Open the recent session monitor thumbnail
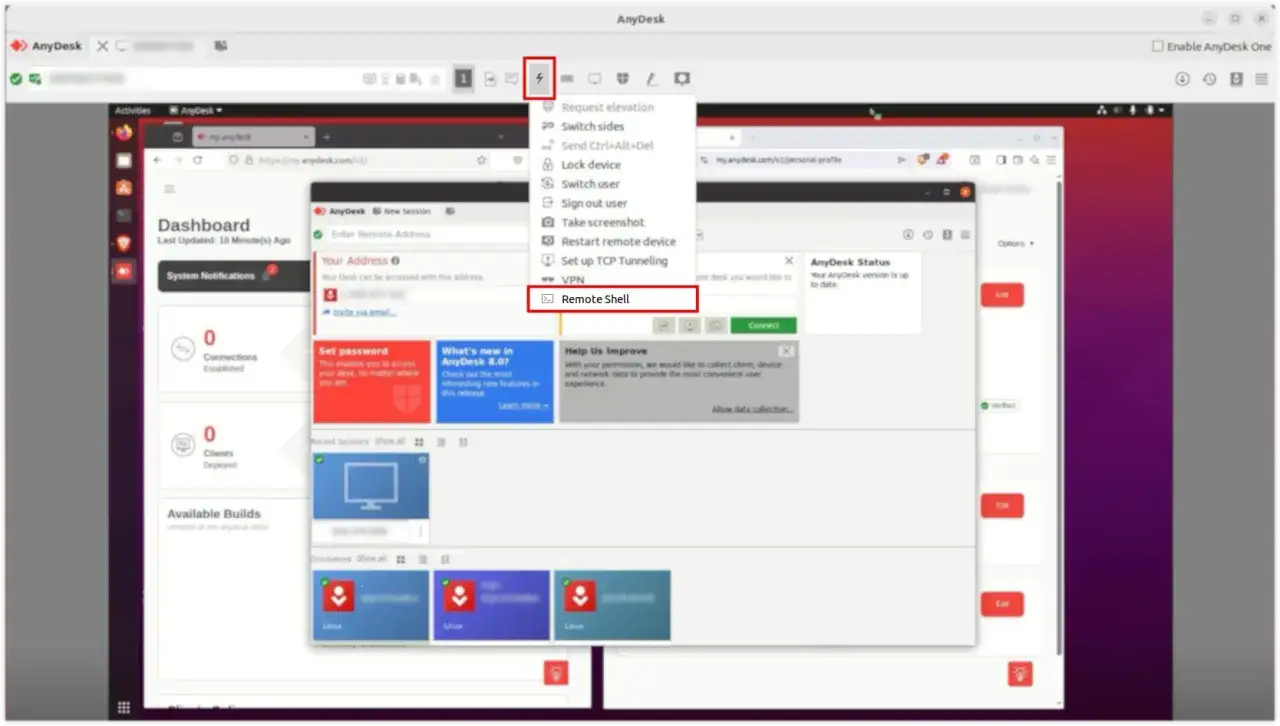The height and width of the screenshot is (726, 1280). 371,486
